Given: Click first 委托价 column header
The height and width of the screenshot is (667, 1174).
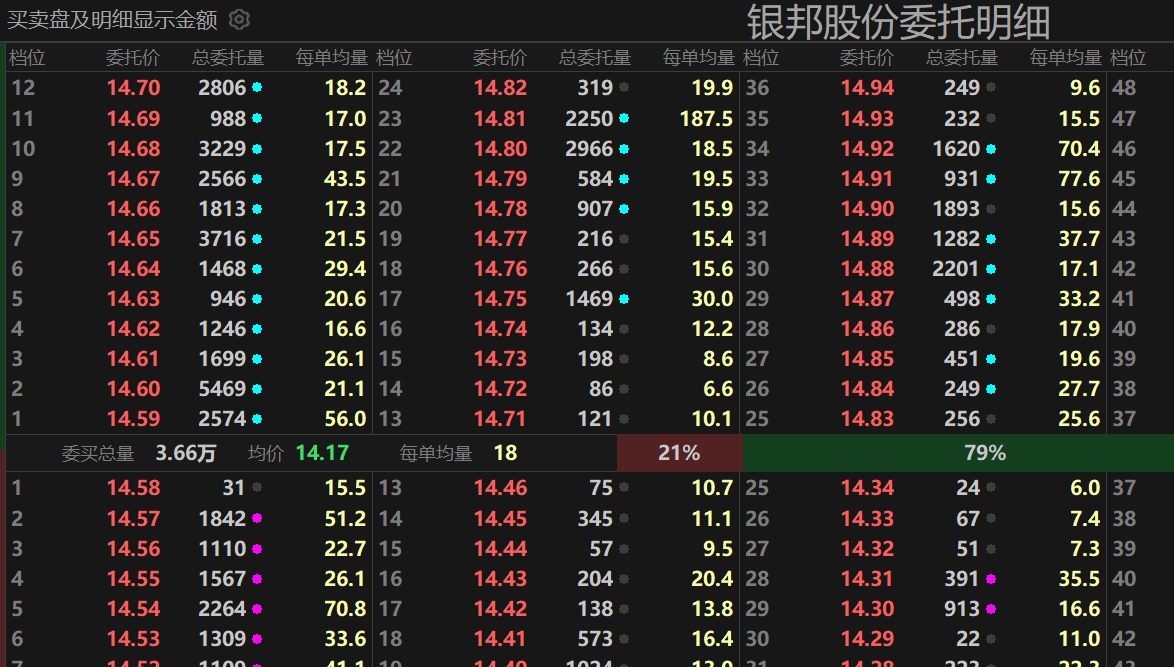Looking at the screenshot, I should coord(133,58).
